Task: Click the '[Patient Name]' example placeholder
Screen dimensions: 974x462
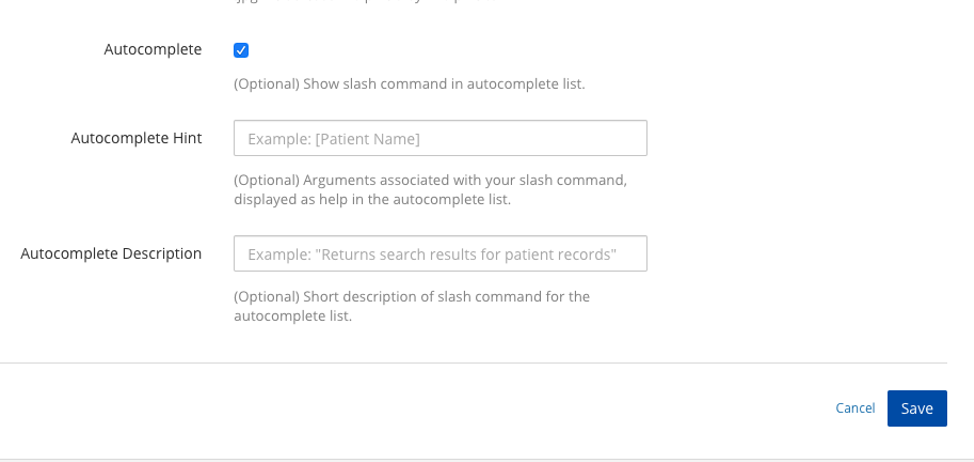Action: (x=367, y=139)
